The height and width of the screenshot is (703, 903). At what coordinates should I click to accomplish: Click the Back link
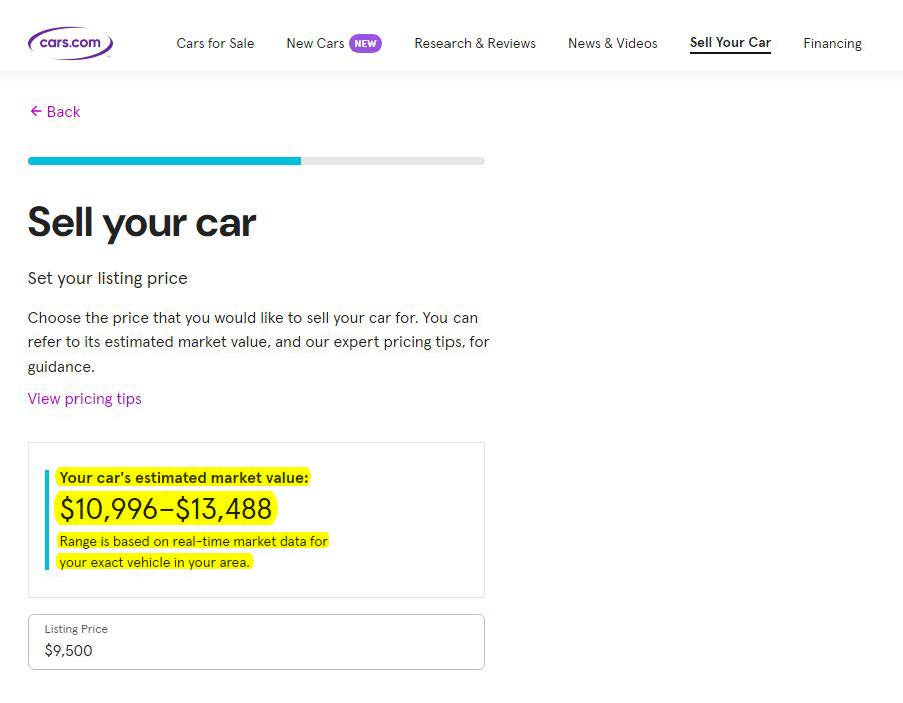pyautogui.click(x=55, y=112)
